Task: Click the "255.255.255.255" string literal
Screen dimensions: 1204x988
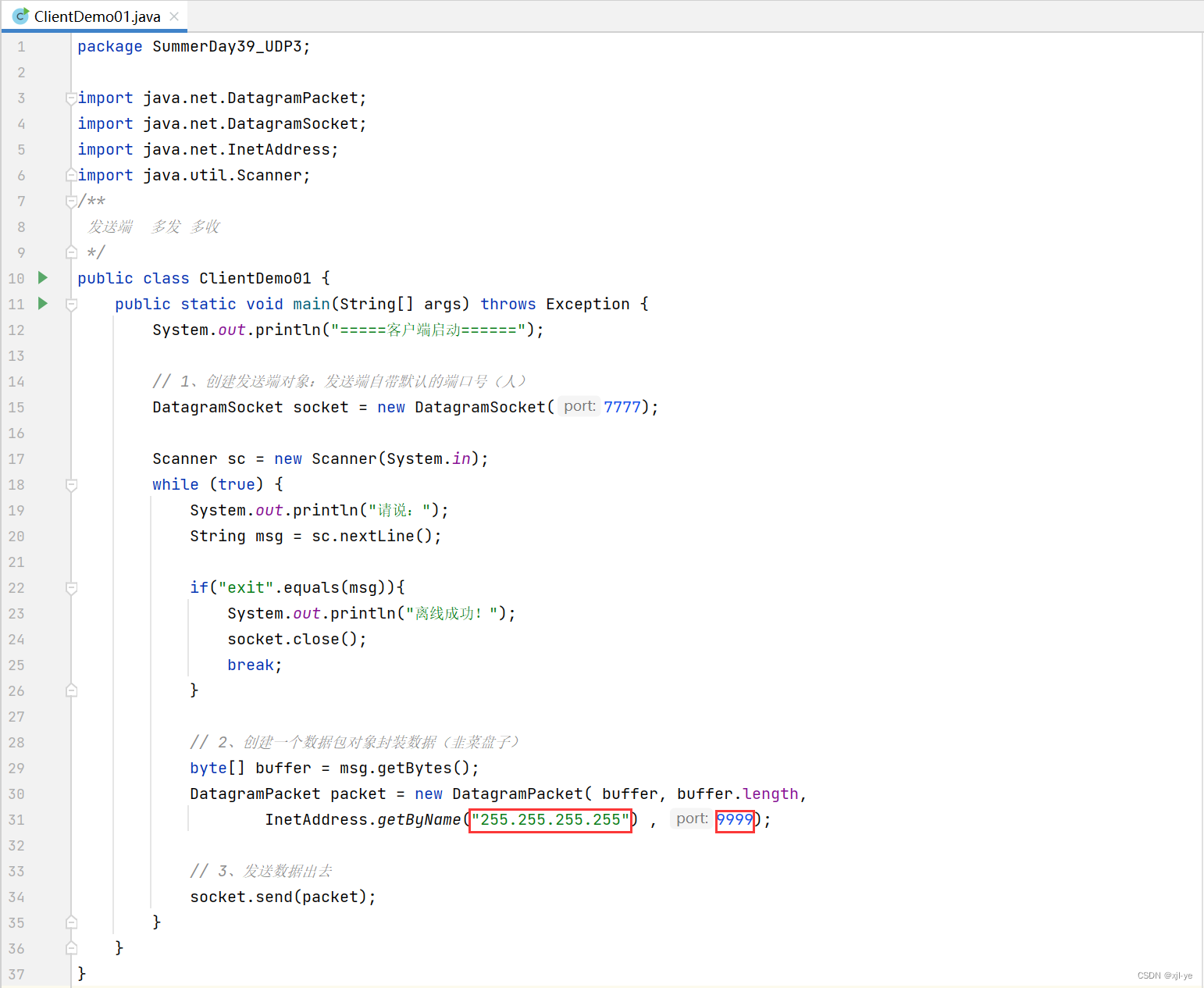Action: pos(550,820)
